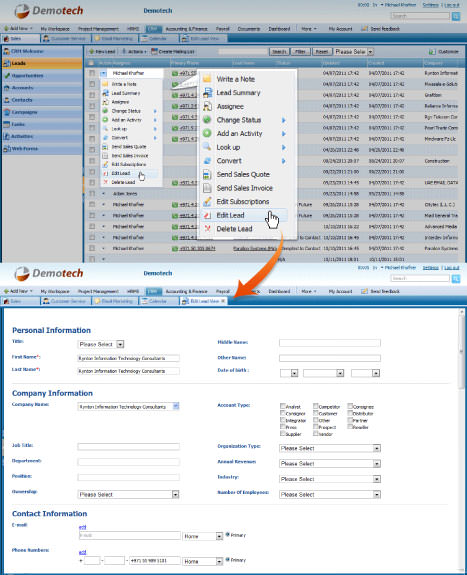Click the Job Title input field
Image resolution: width=467 pixels, height=575 pixels.
click(128, 446)
